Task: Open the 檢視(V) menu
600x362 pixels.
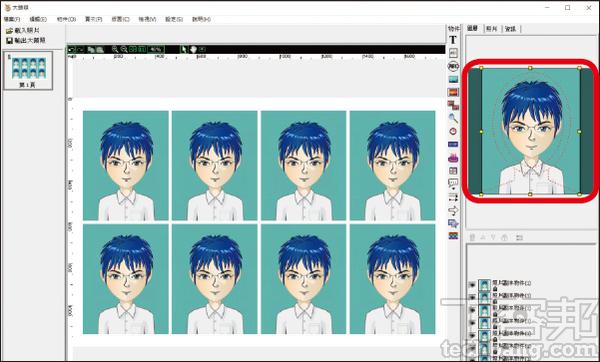Action: click(147, 19)
